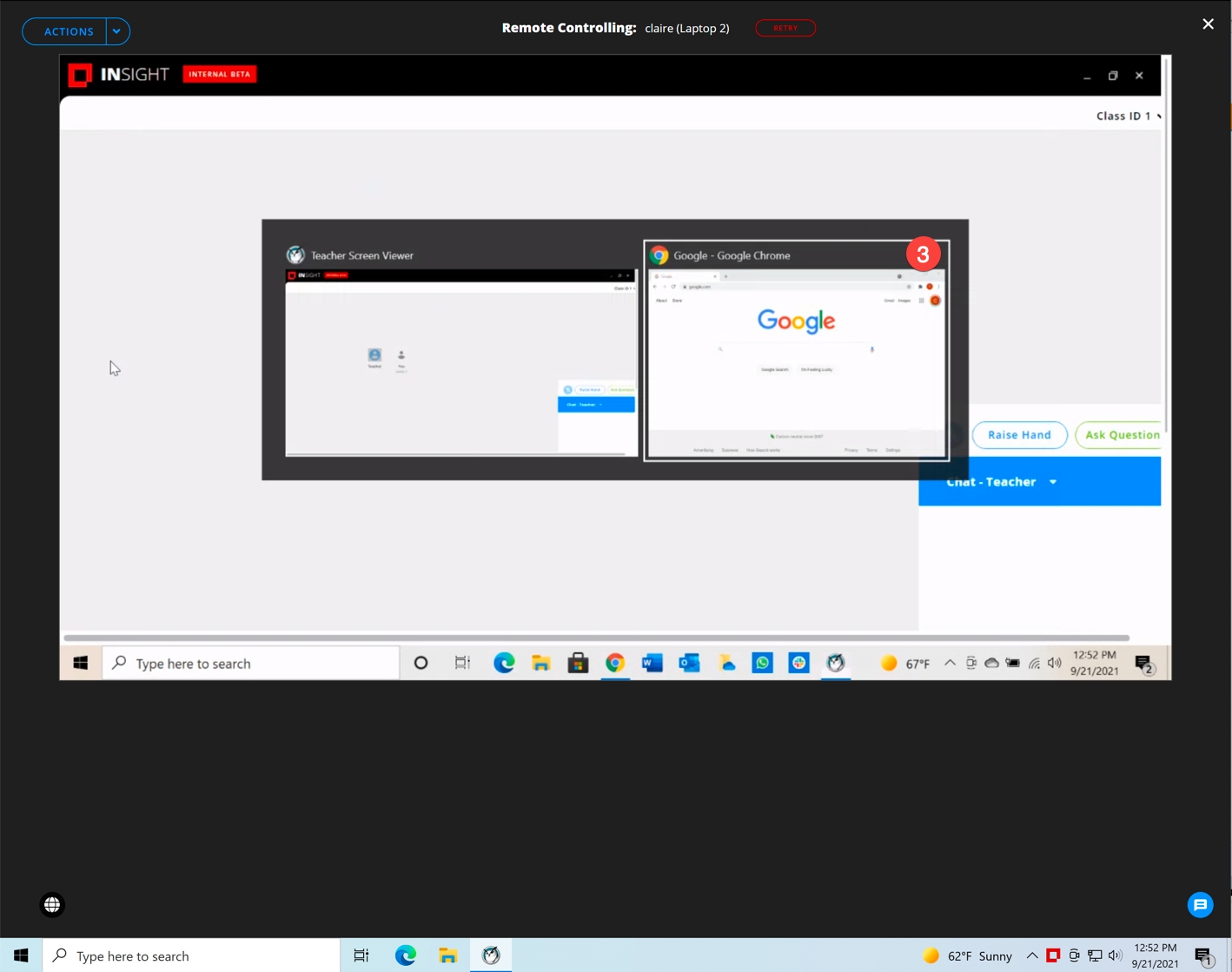
Task: Click the Raise Hand button
Action: (1019, 435)
